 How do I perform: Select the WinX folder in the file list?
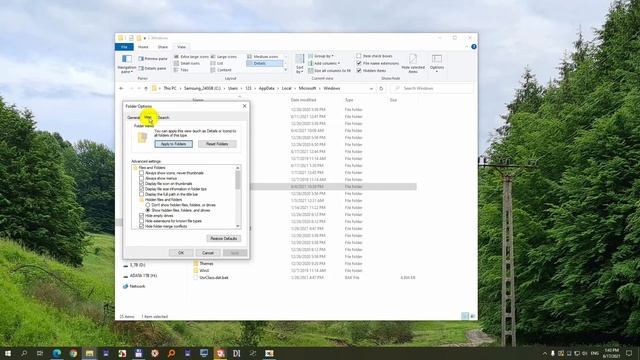[x=201, y=270]
